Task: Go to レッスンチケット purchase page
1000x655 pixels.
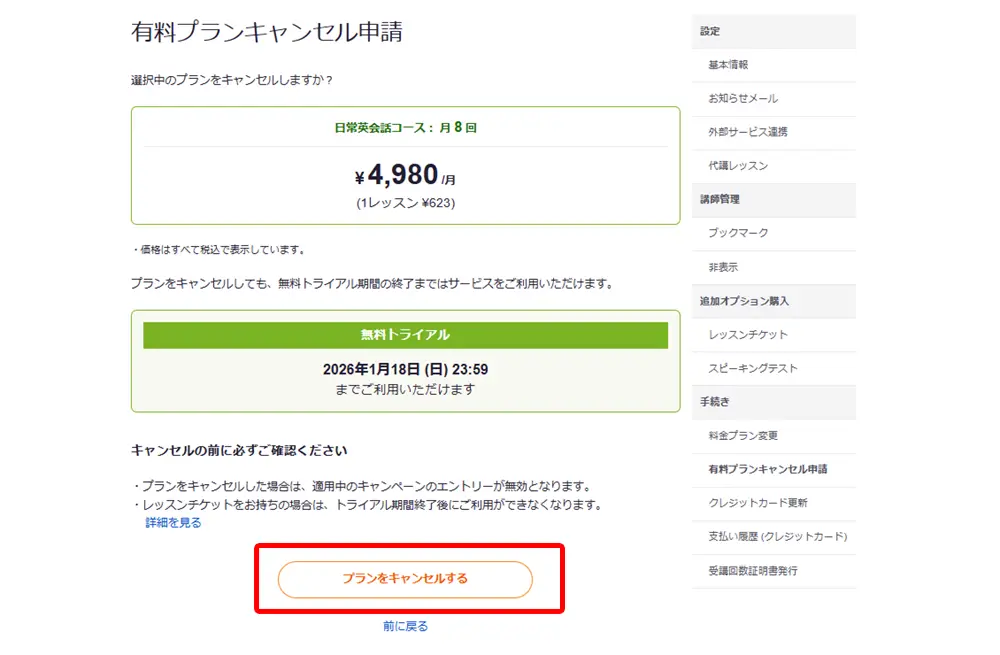Action: [x=747, y=335]
